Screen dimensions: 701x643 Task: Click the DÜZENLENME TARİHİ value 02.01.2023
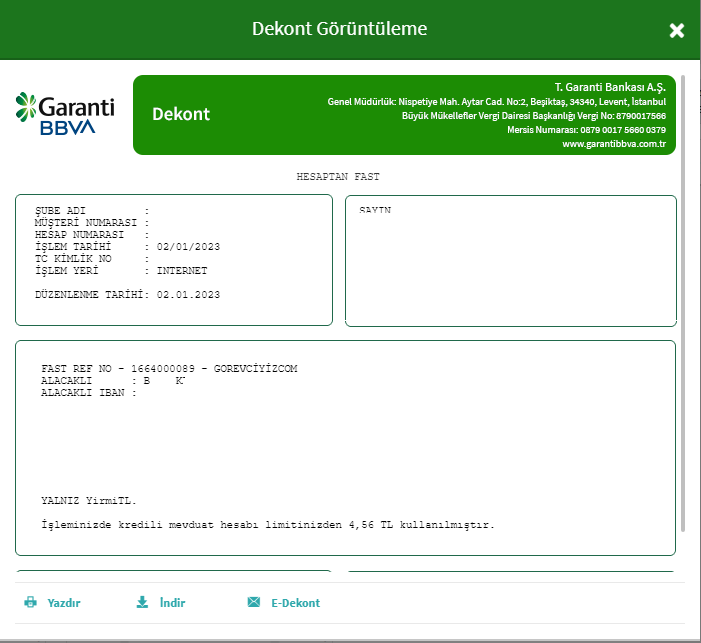(x=188, y=295)
